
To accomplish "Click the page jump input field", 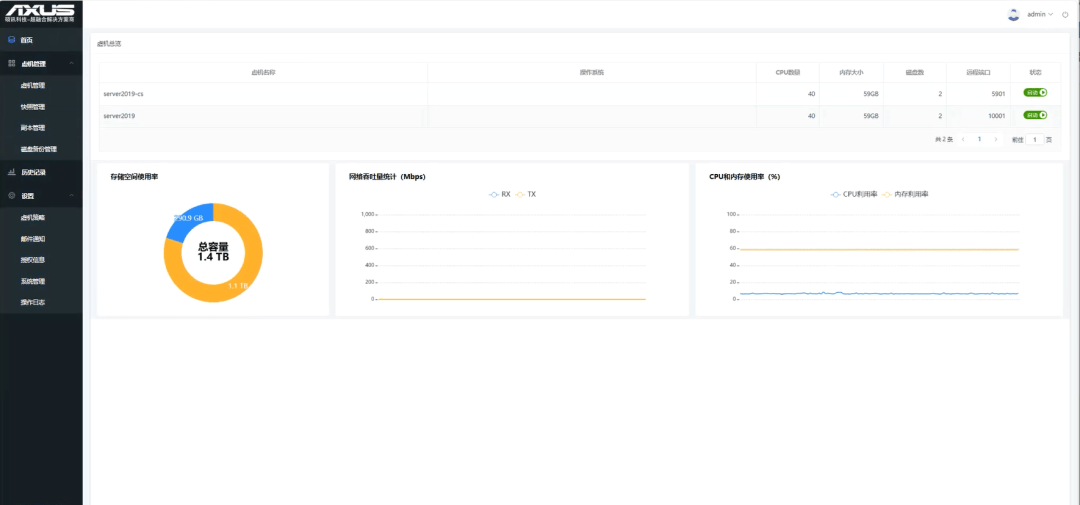I will (x=1035, y=139).
